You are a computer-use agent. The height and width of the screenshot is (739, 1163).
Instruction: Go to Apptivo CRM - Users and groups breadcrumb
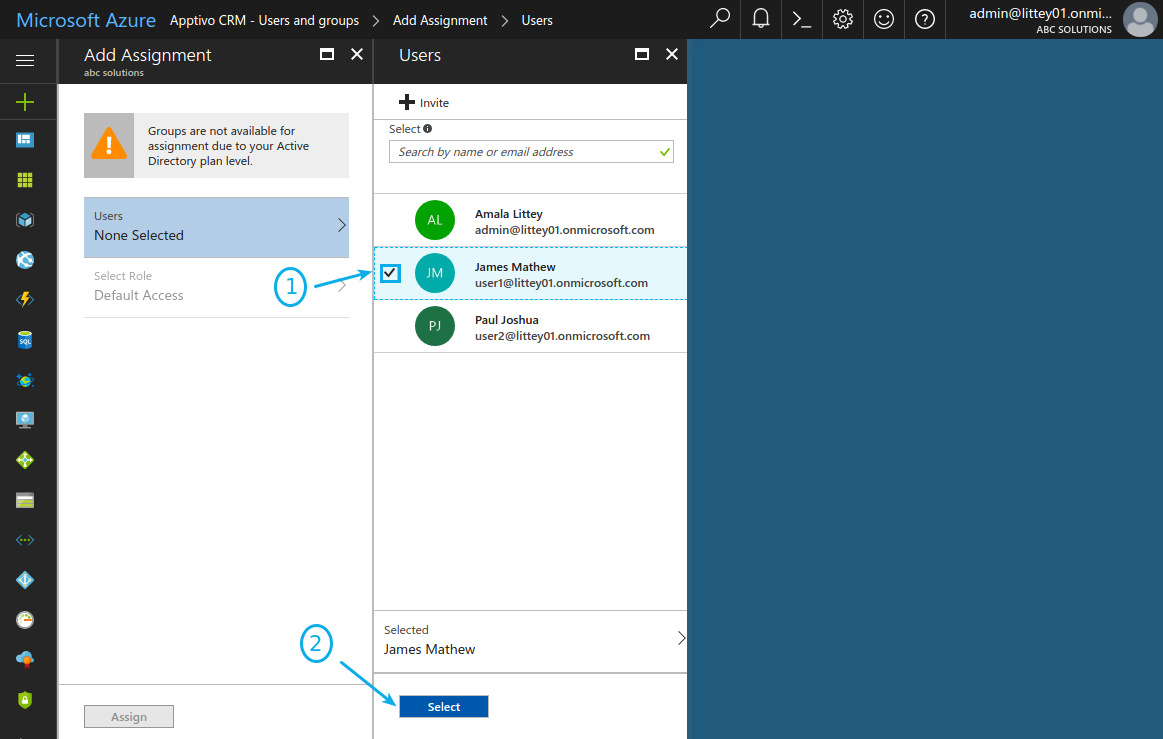pos(264,21)
